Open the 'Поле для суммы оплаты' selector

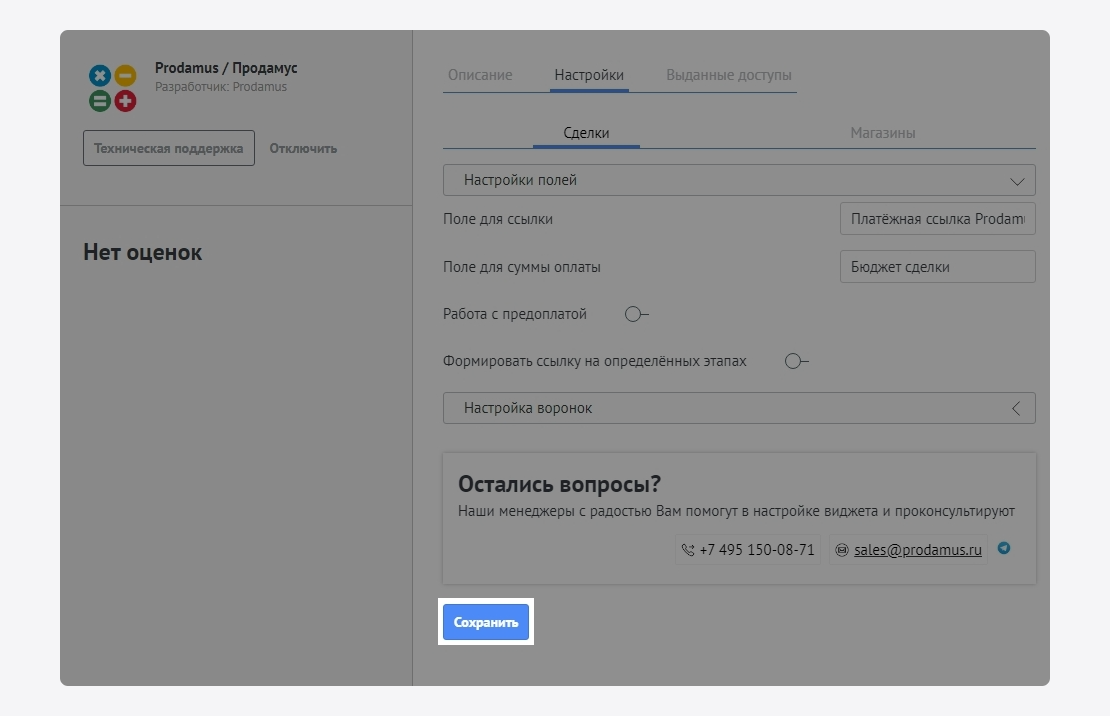click(x=937, y=267)
